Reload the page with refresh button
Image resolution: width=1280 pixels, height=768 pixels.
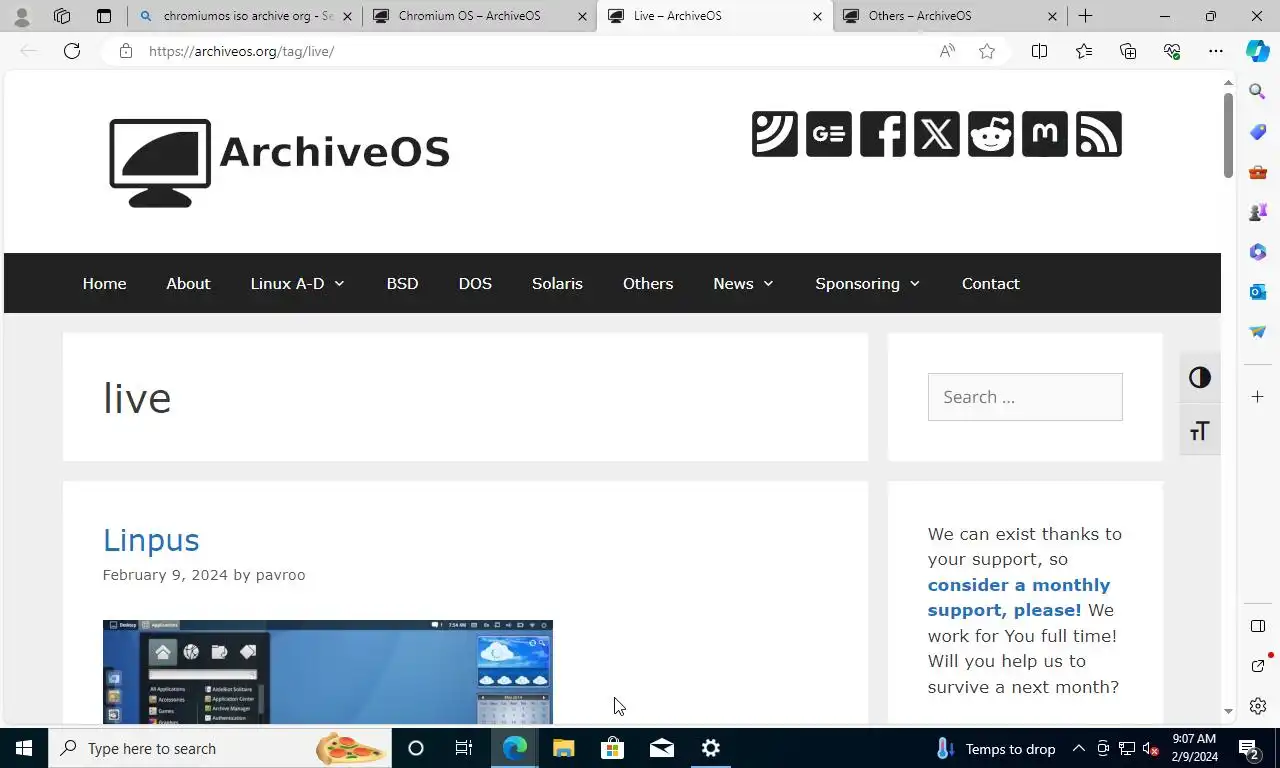tap(72, 51)
